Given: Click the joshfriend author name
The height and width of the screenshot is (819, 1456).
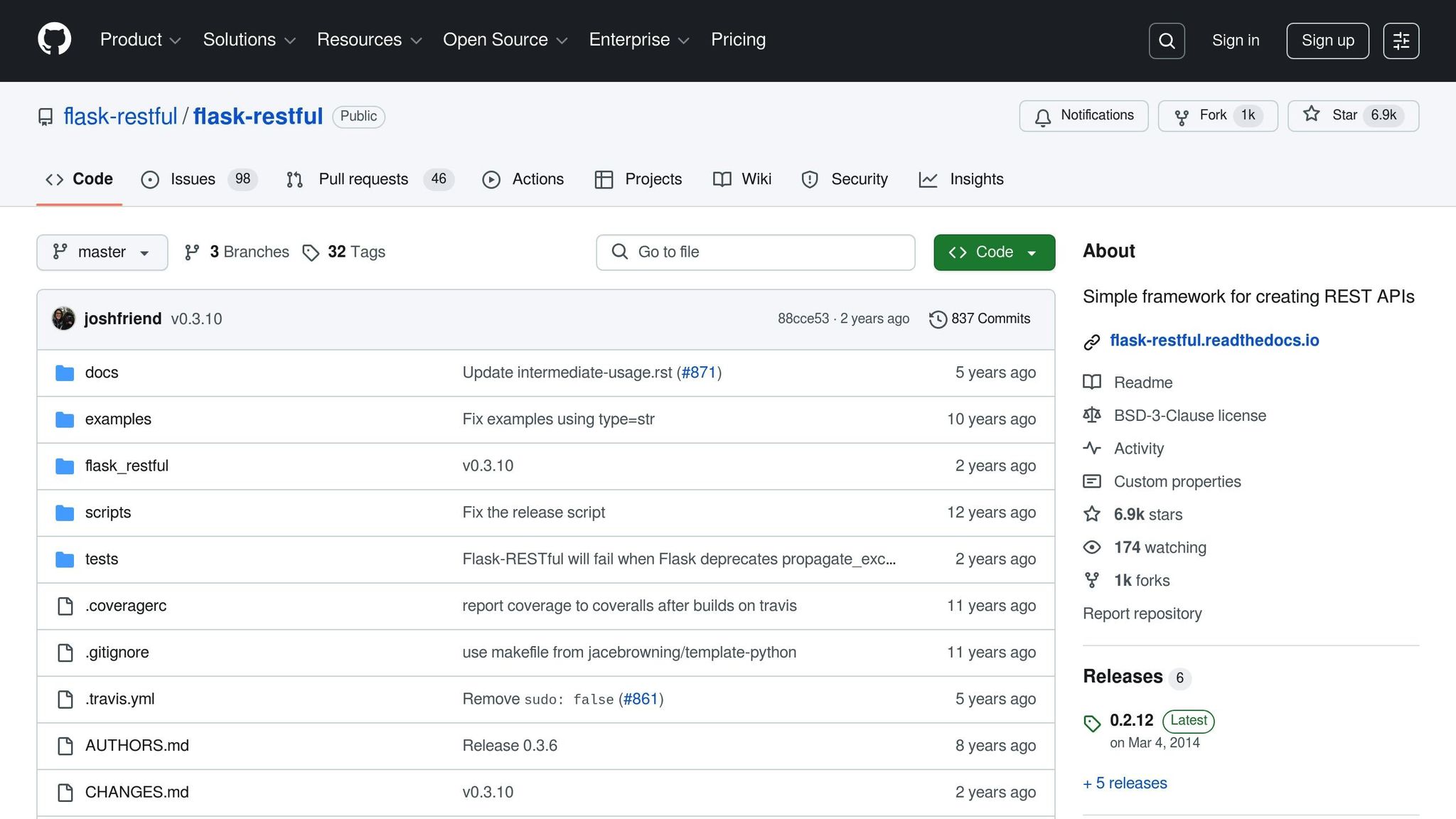Looking at the screenshot, I should (123, 319).
